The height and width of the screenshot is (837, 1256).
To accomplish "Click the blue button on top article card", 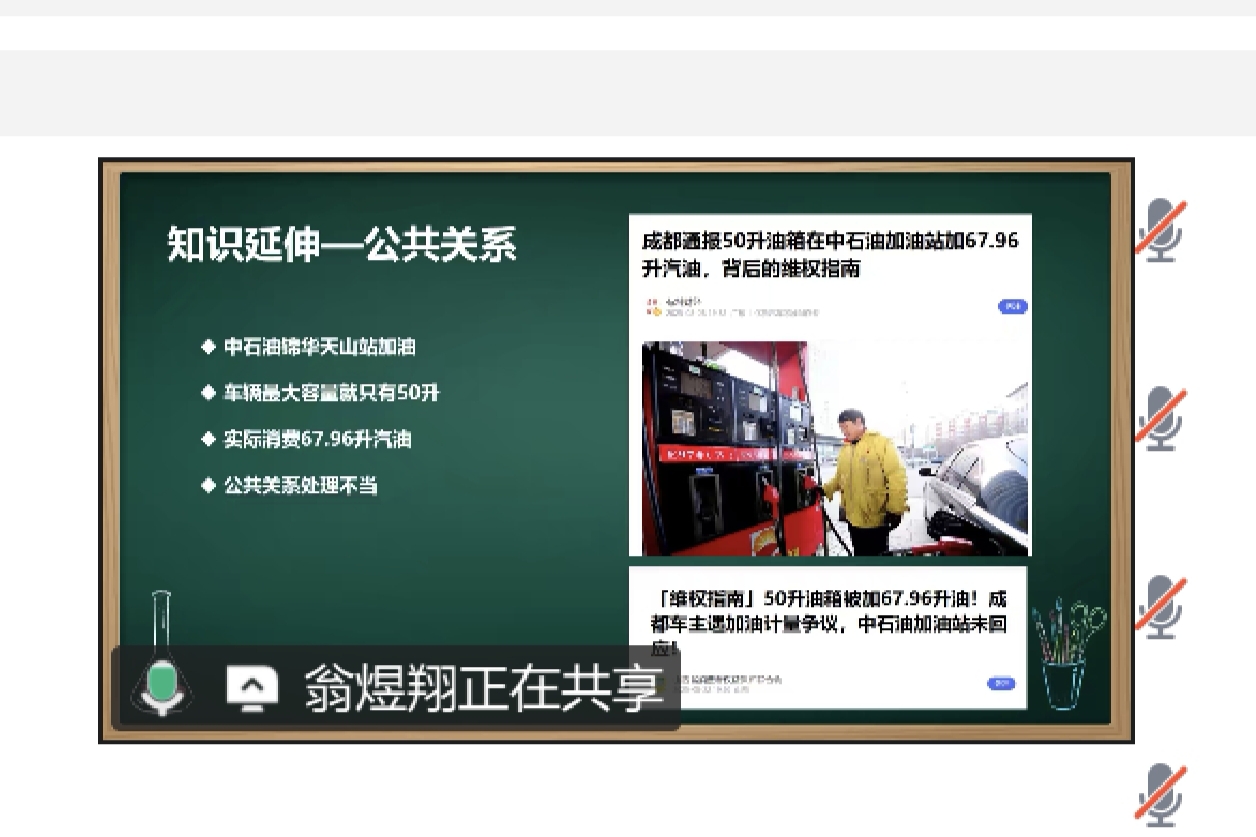I will 1012,306.
